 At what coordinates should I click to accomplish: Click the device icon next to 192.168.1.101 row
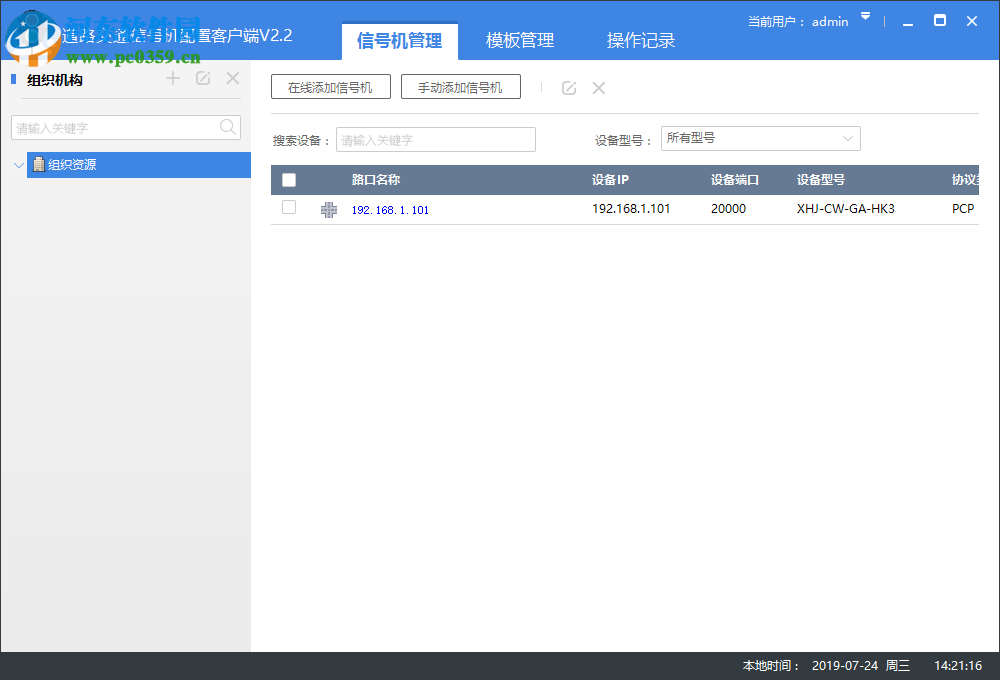328,209
